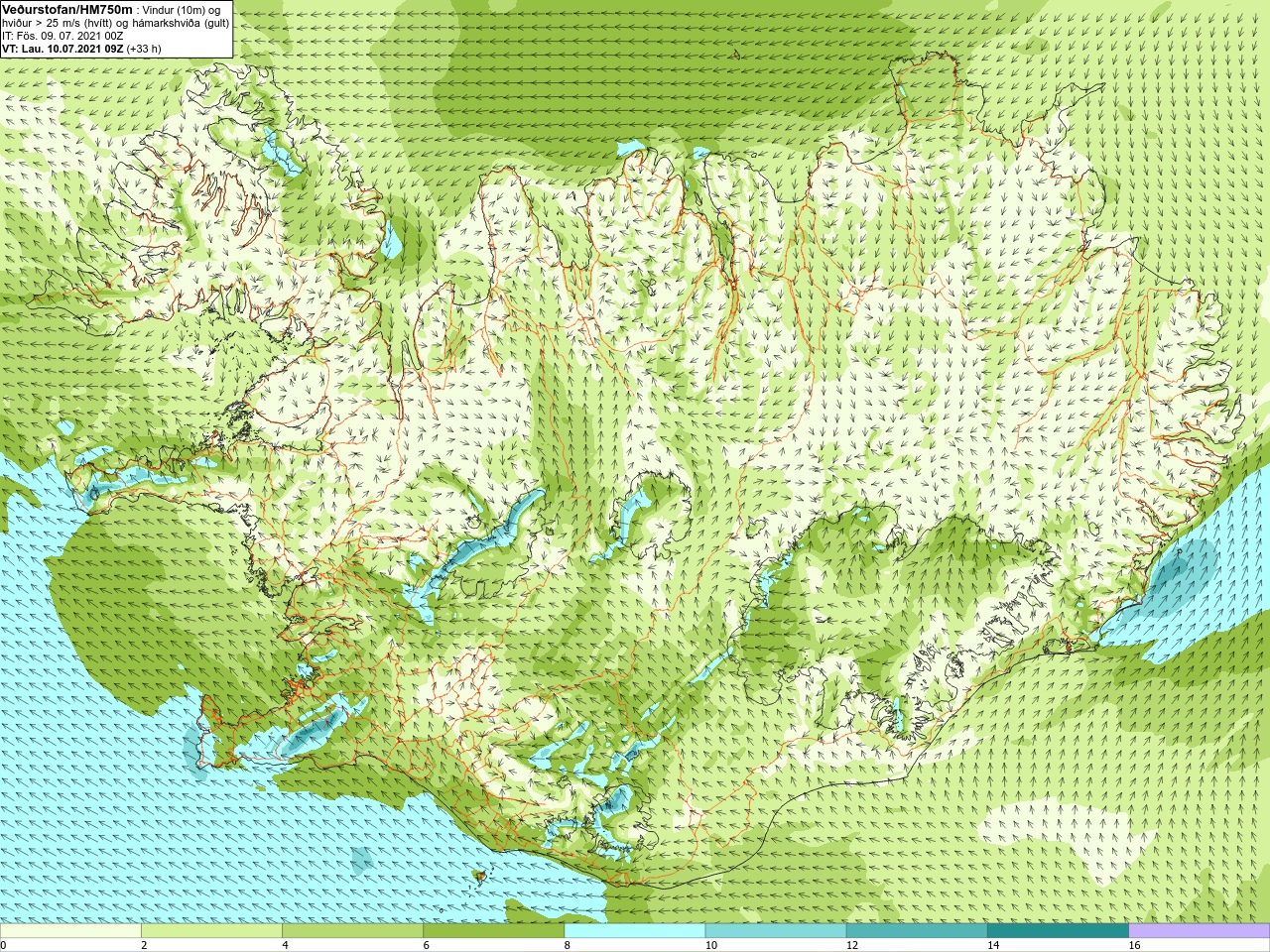
Task: Click the '16' label under the colour scale
Action: pos(1134,945)
